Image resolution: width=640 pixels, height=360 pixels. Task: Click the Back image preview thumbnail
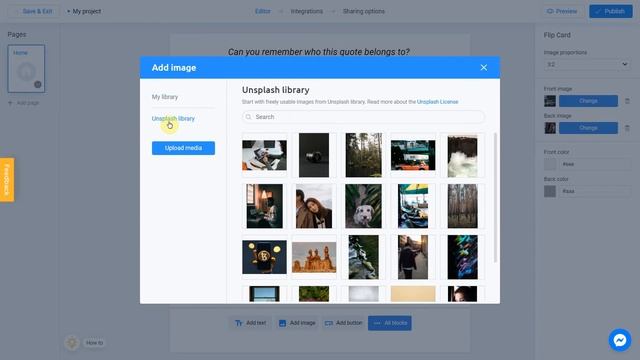pyautogui.click(x=550, y=128)
